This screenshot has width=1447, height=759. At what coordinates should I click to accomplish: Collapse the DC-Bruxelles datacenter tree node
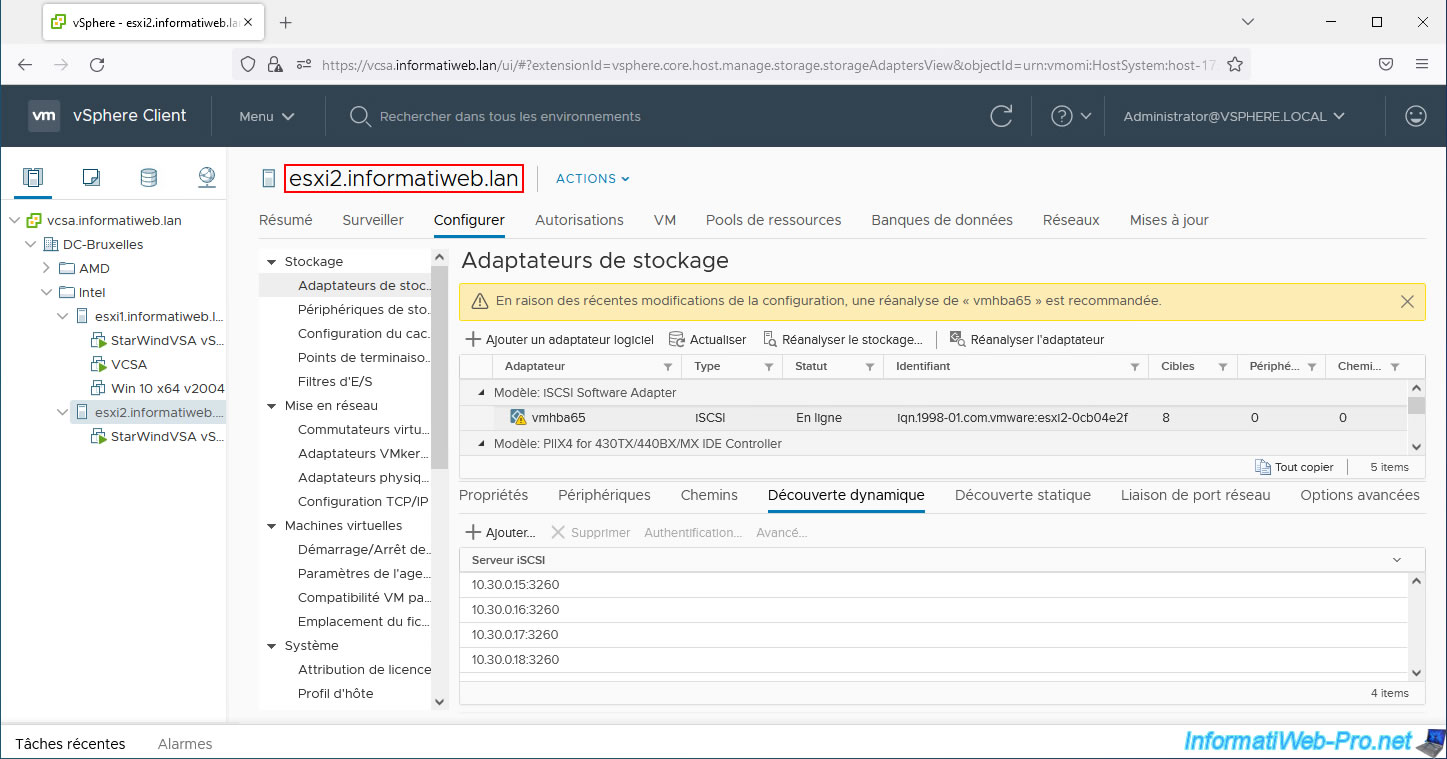[x=29, y=245]
